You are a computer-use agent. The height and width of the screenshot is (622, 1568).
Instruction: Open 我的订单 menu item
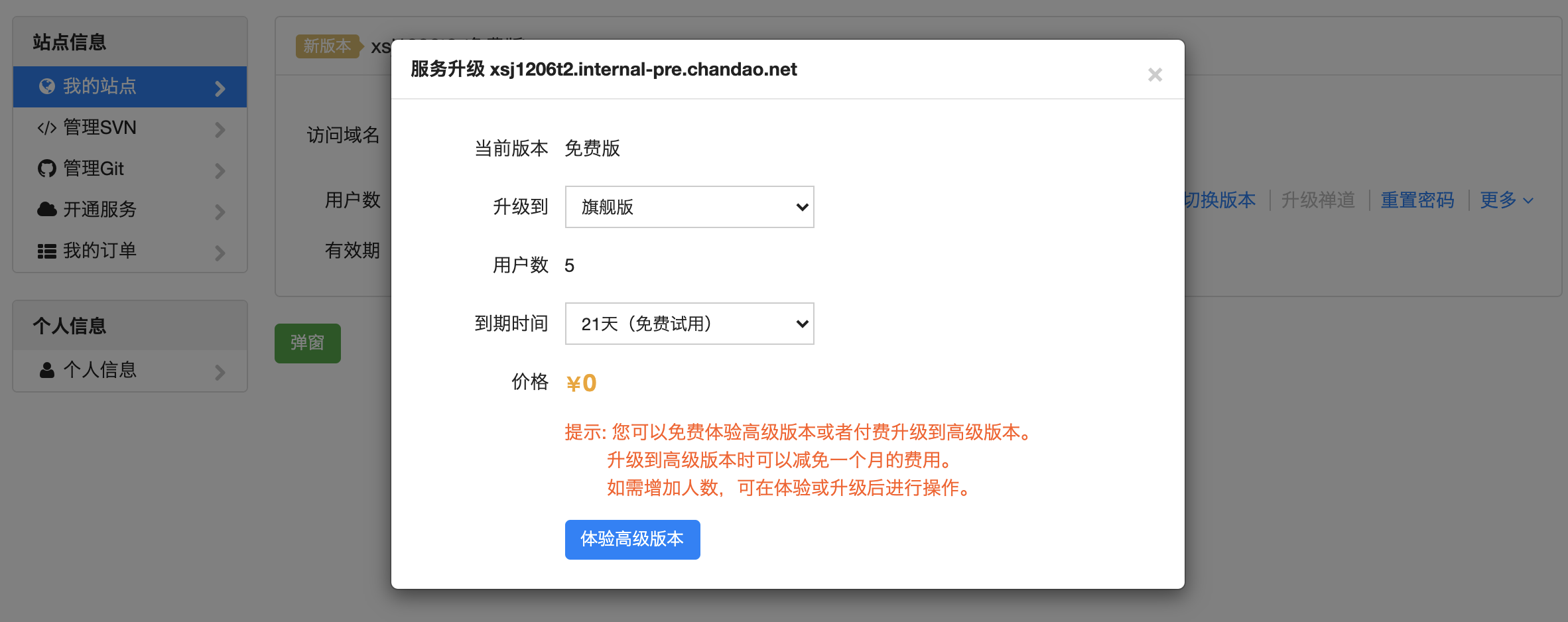point(99,251)
